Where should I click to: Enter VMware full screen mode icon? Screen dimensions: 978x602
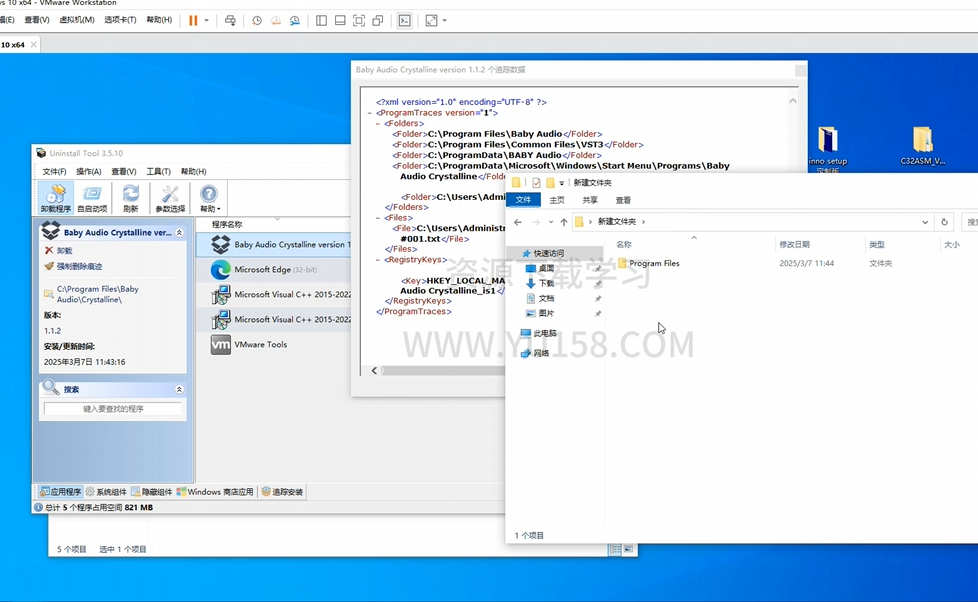(x=359, y=20)
